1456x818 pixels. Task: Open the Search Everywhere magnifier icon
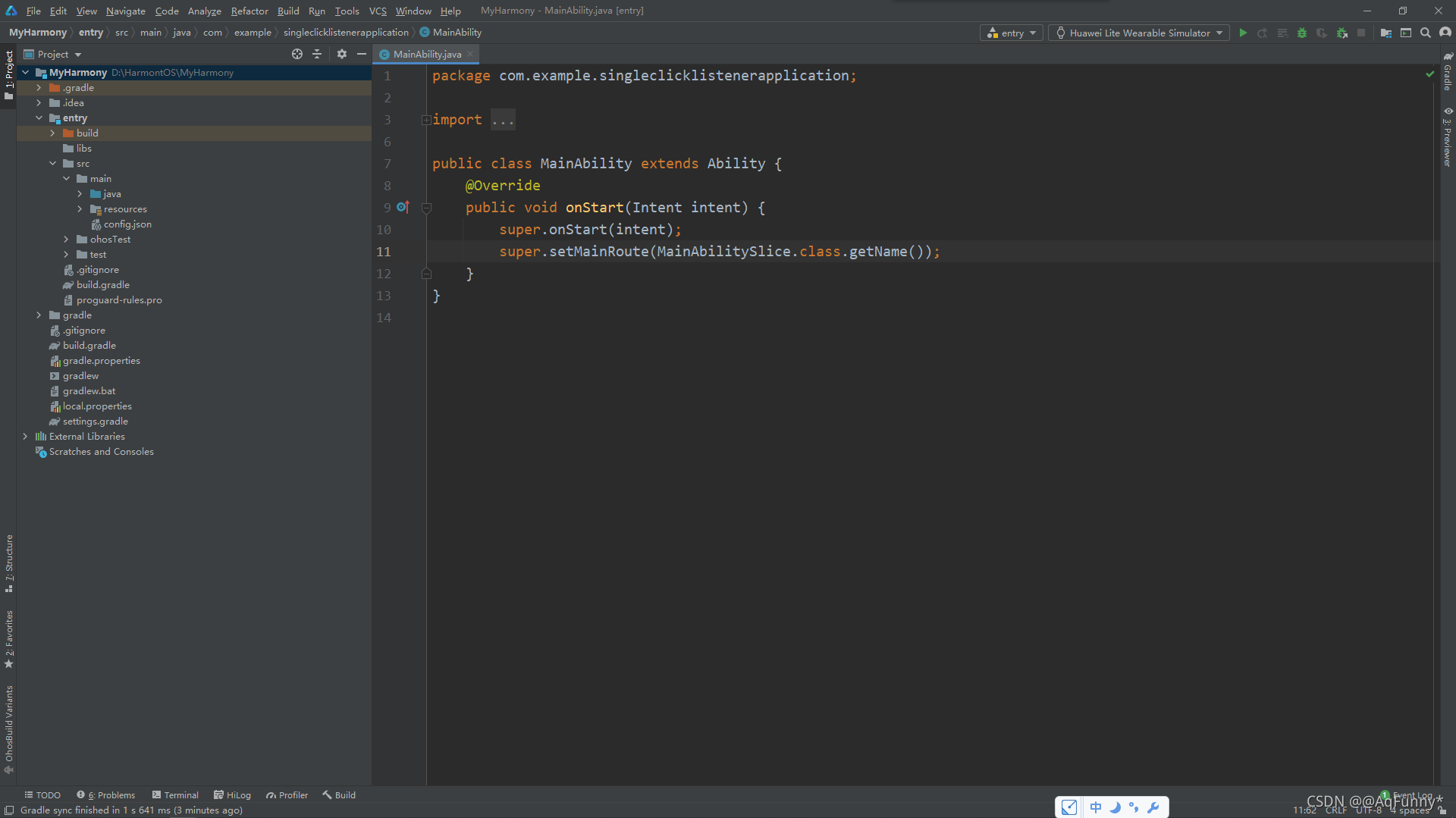click(x=1426, y=33)
